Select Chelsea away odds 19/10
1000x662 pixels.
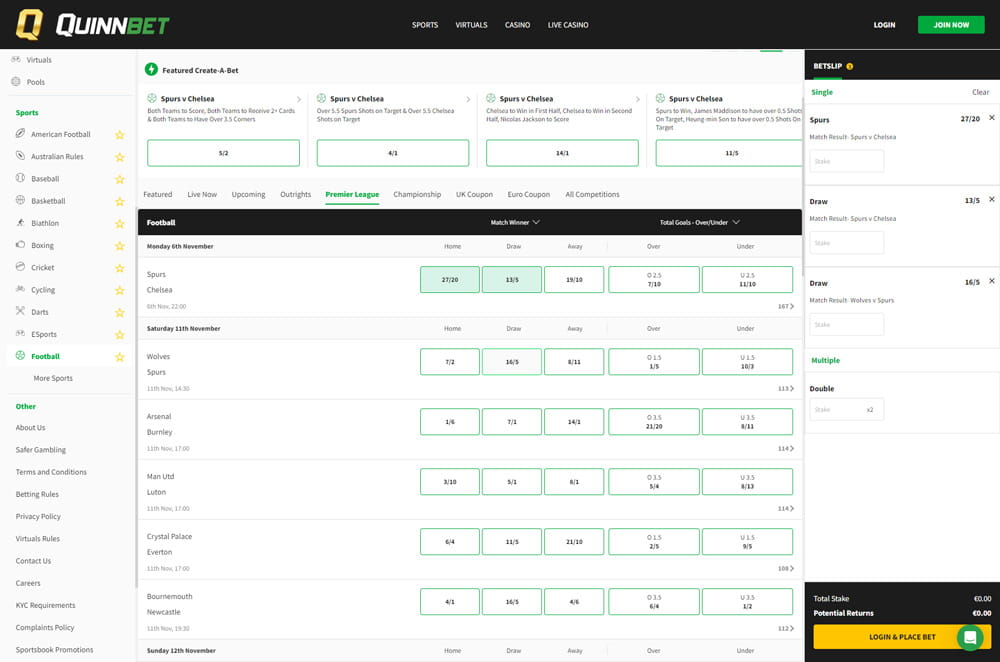pyautogui.click(x=574, y=279)
